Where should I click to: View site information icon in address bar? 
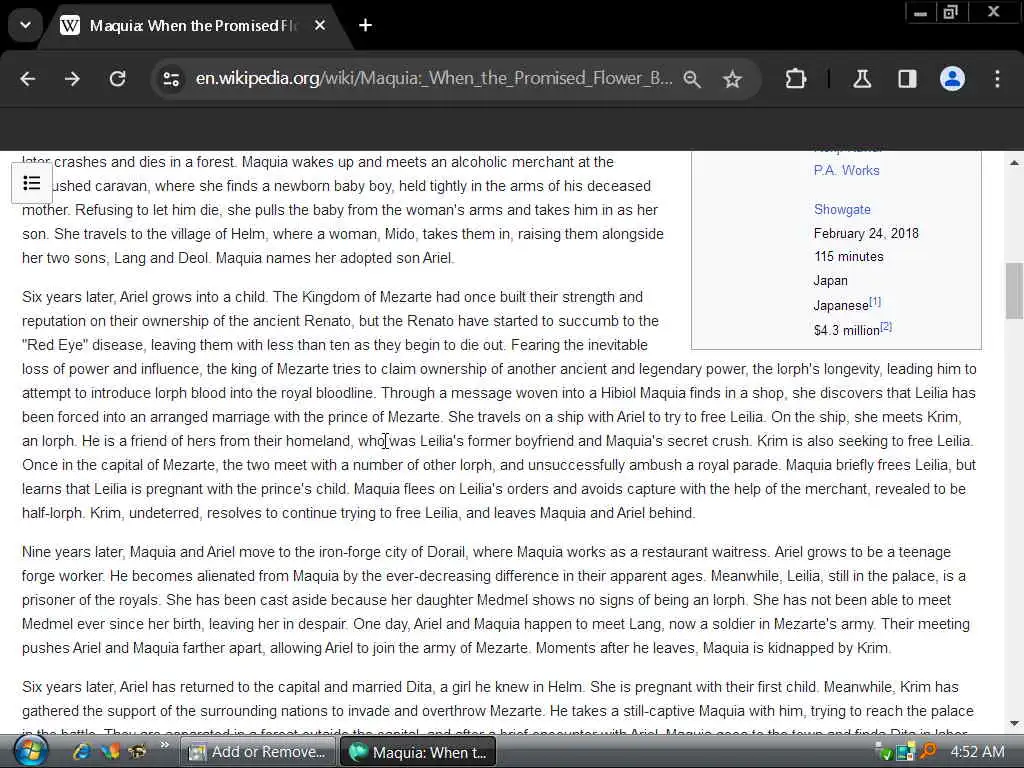[171, 79]
